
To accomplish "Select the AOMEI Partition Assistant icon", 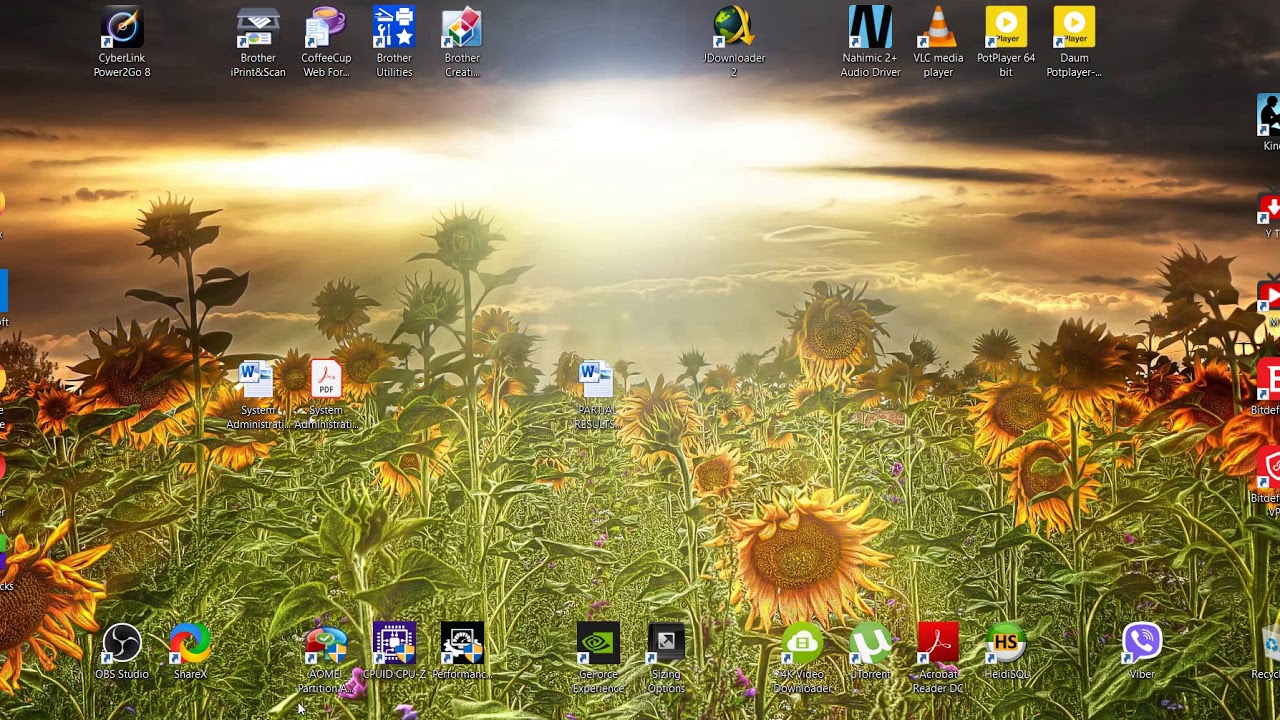I will tap(326, 644).
